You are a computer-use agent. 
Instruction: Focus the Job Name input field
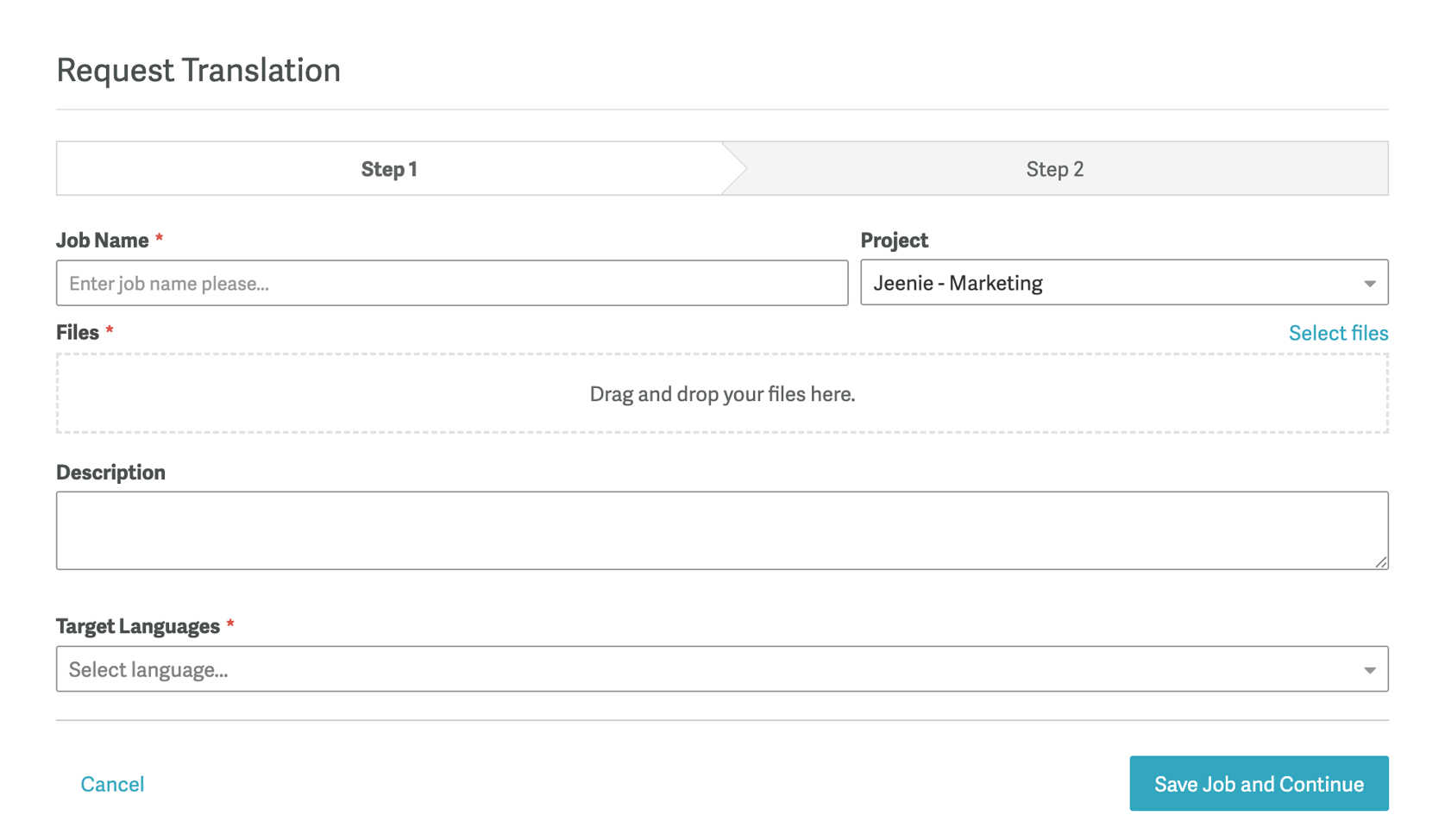tap(452, 283)
